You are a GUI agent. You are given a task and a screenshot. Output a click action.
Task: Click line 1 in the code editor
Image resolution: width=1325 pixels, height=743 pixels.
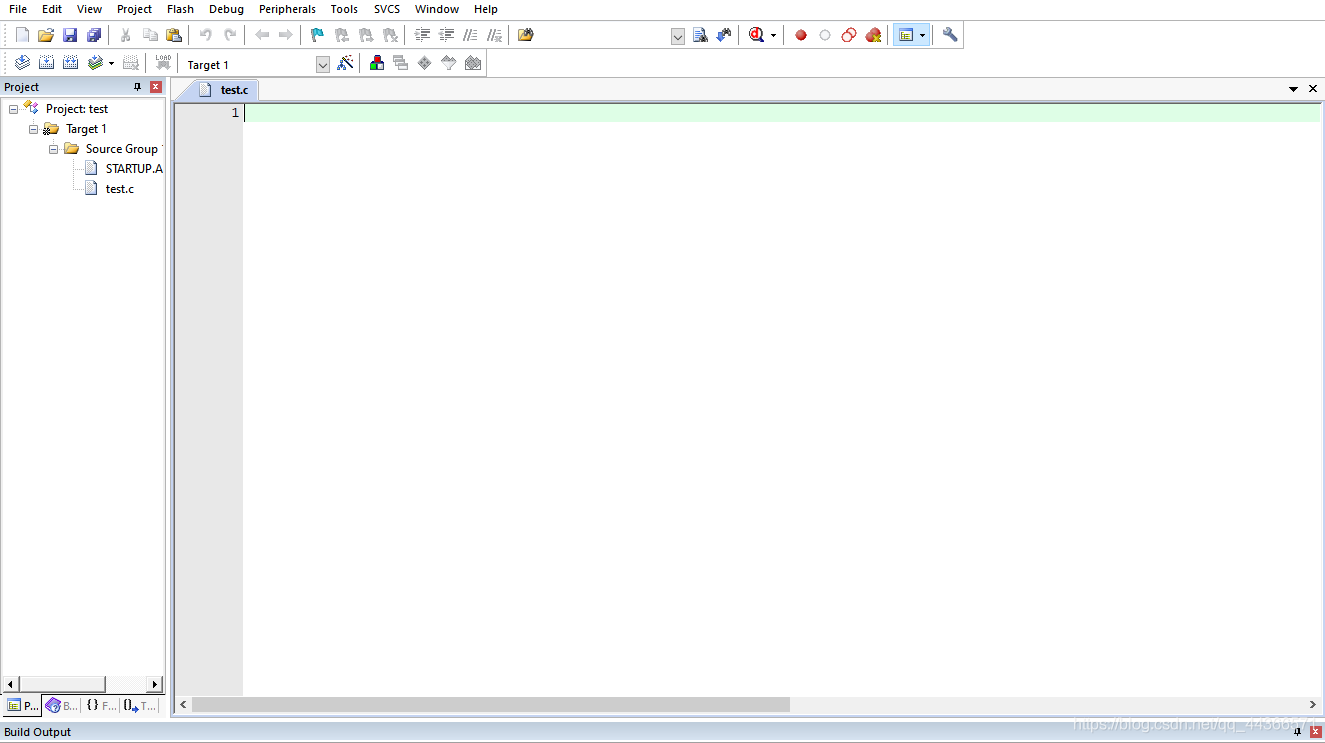click(x=781, y=113)
